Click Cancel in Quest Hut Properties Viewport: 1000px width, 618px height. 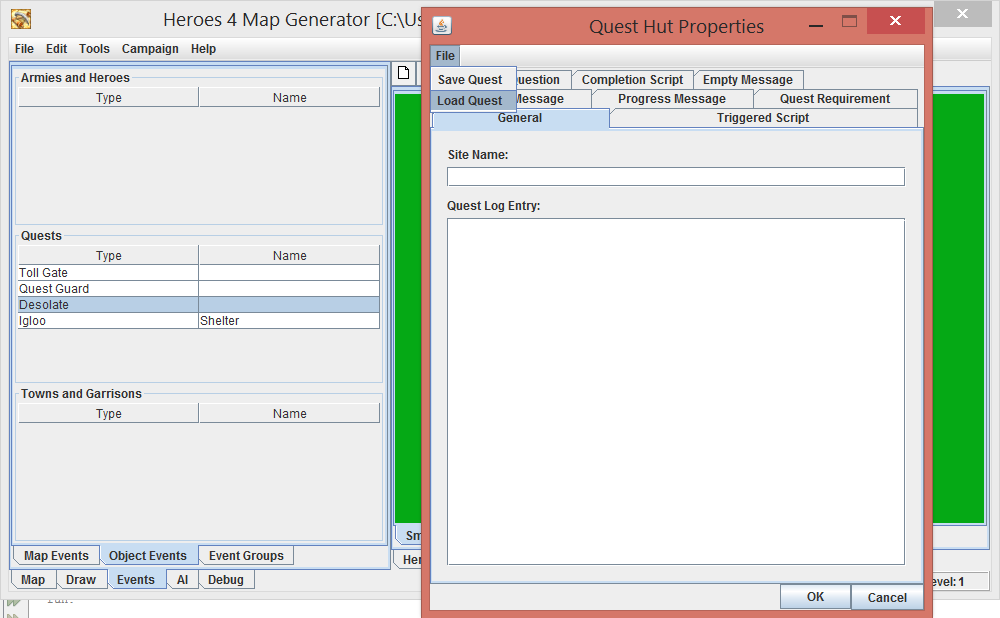887,597
